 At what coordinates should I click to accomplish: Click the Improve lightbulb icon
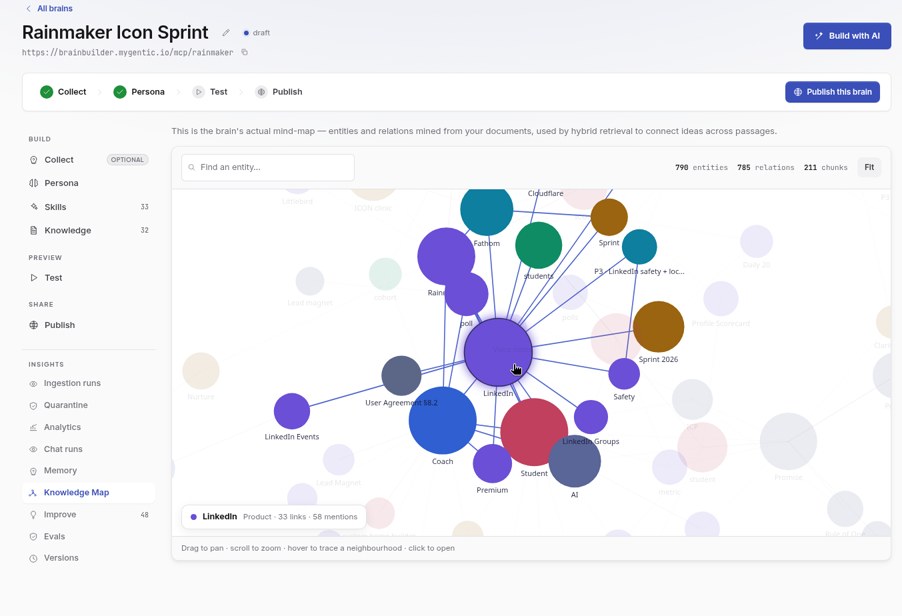(x=33, y=515)
